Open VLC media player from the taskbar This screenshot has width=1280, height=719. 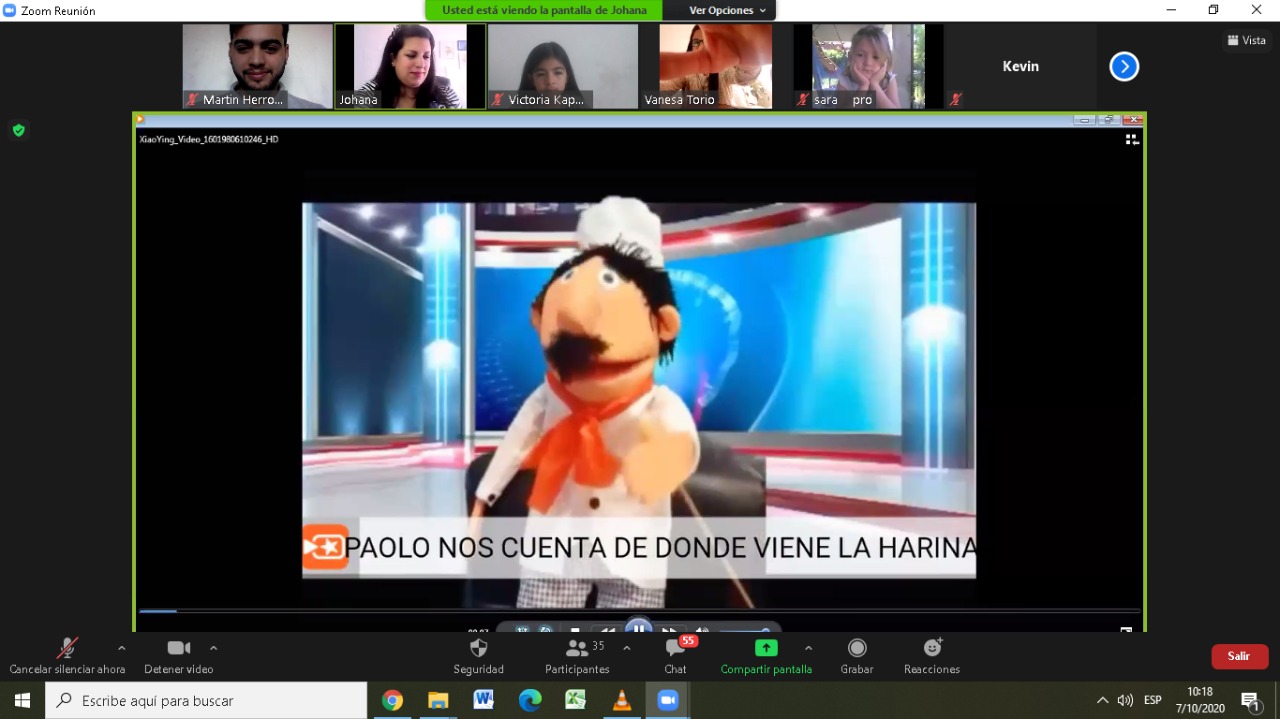(622, 700)
